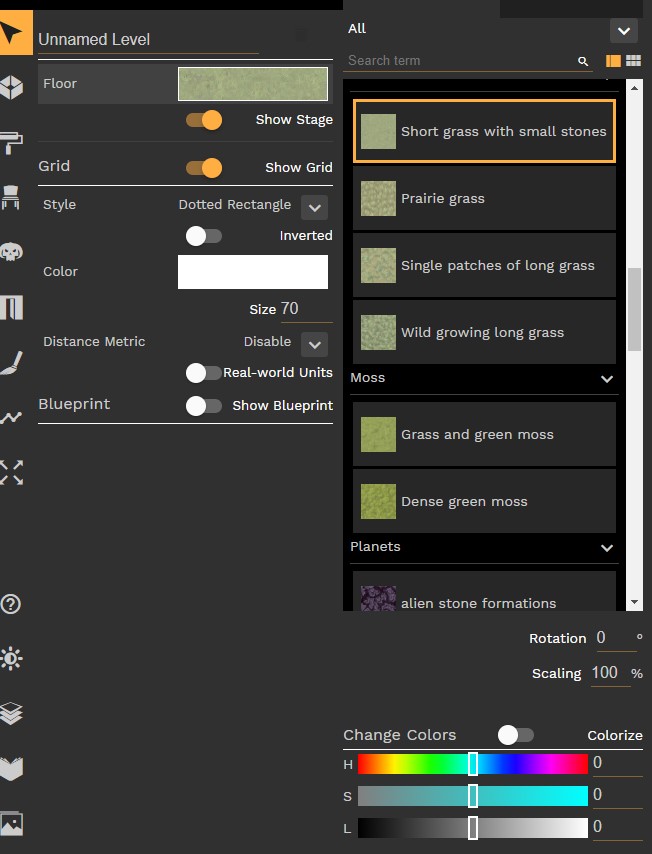Switch to grid thumbnail view
The image size is (652, 854).
click(x=633, y=61)
